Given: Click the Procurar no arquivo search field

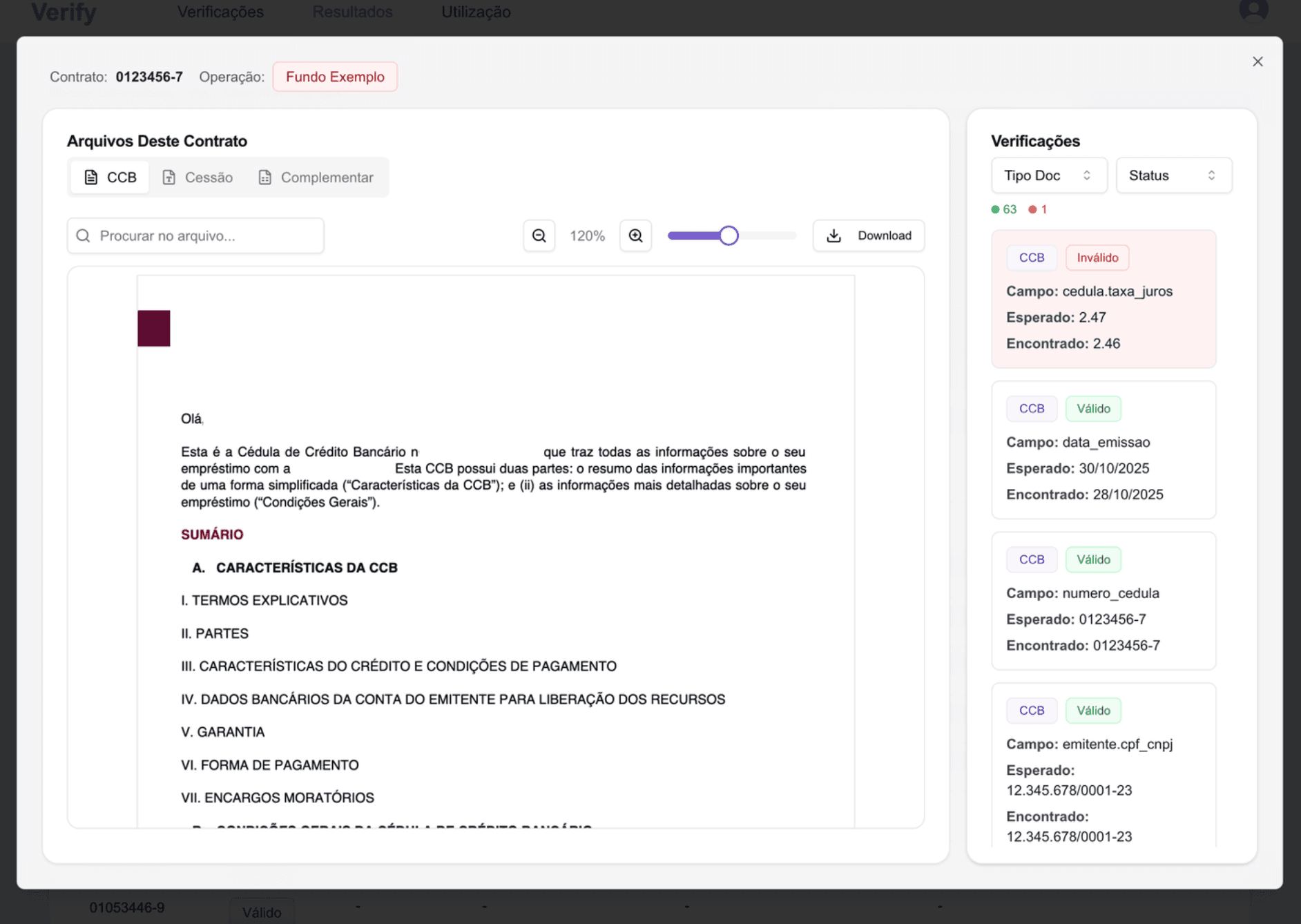Looking at the screenshot, I should [x=195, y=235].
